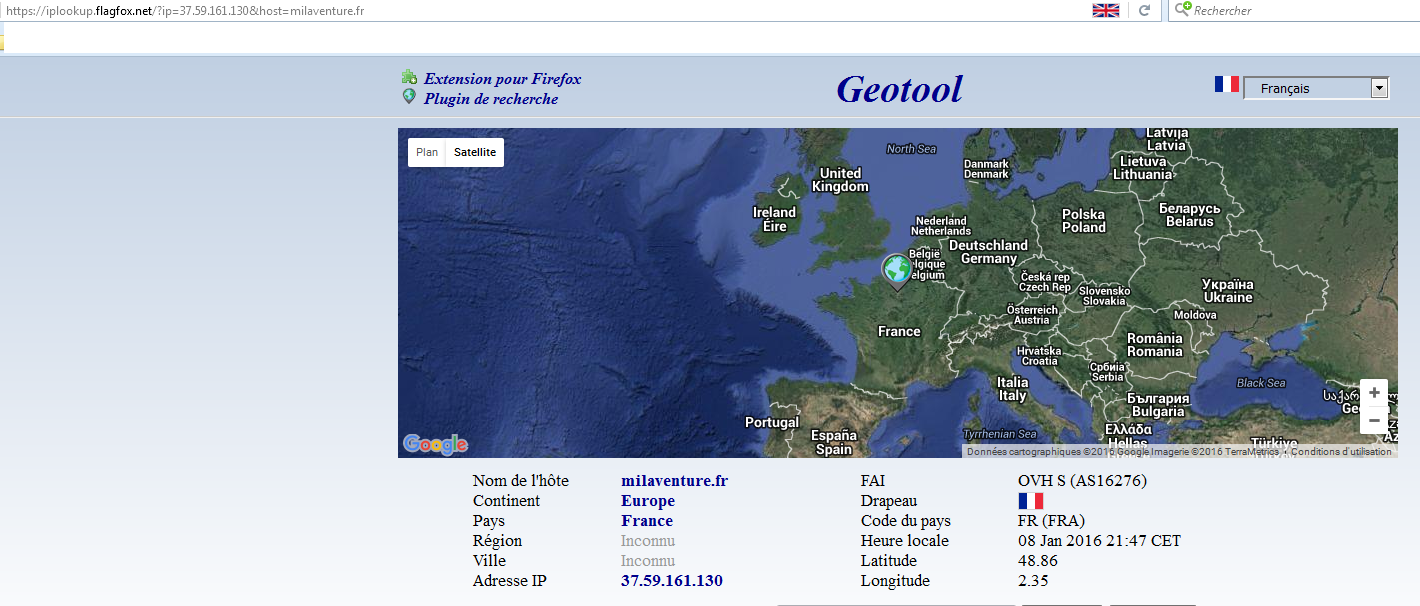Click the FAI label
The image size is (1420, 606).
pyautogui.click(x=873, y=481)
